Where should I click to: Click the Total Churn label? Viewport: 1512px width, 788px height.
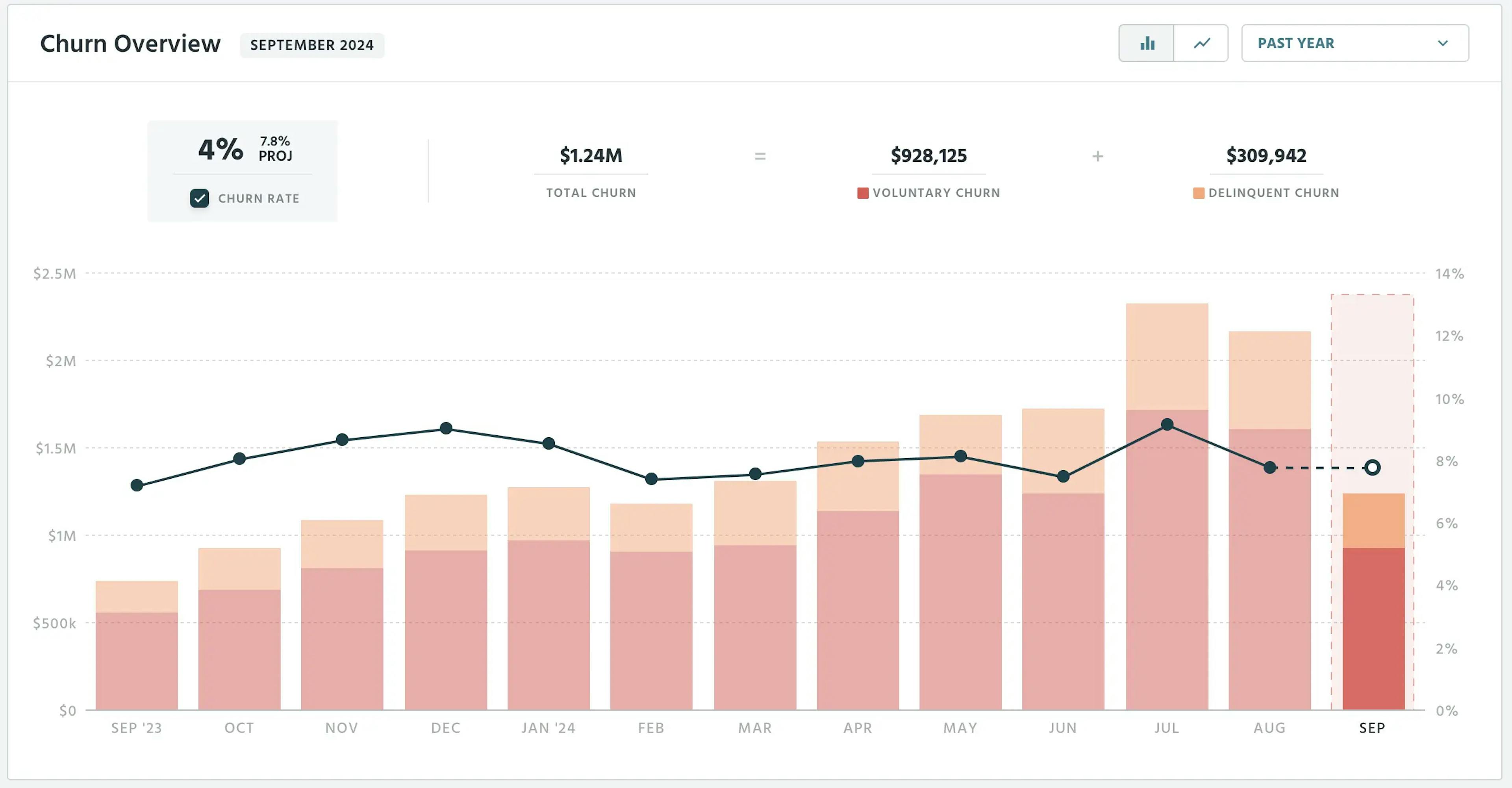591,193
